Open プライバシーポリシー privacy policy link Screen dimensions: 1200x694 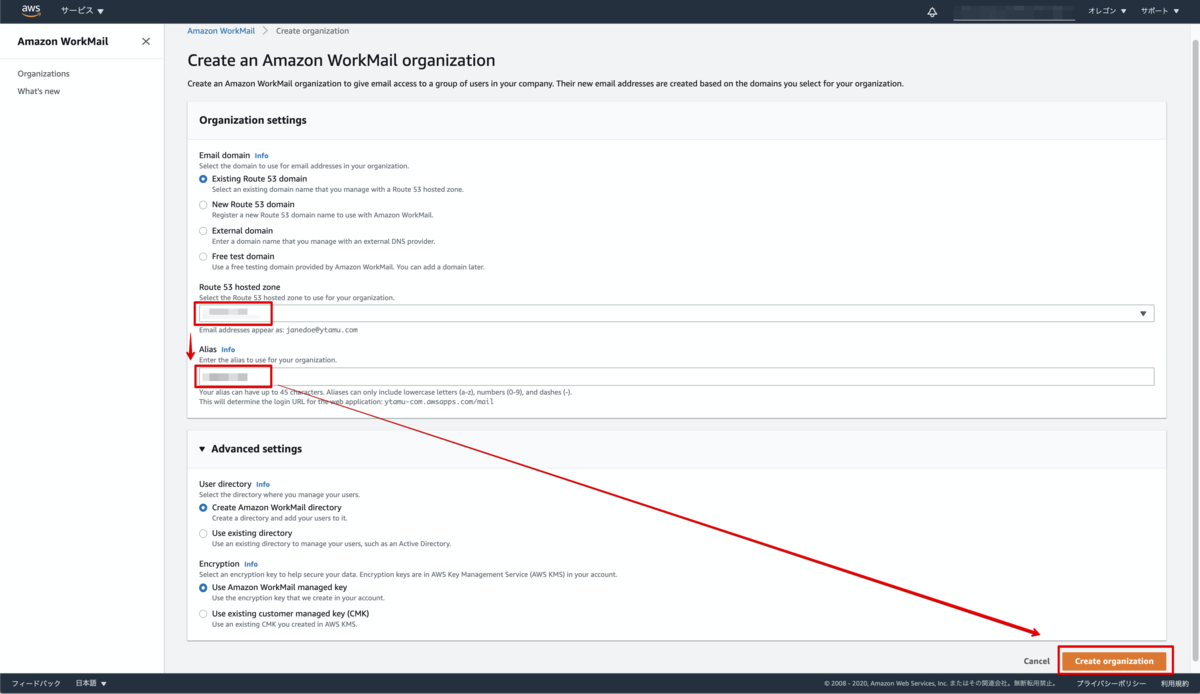click(x=1110, y=684)
